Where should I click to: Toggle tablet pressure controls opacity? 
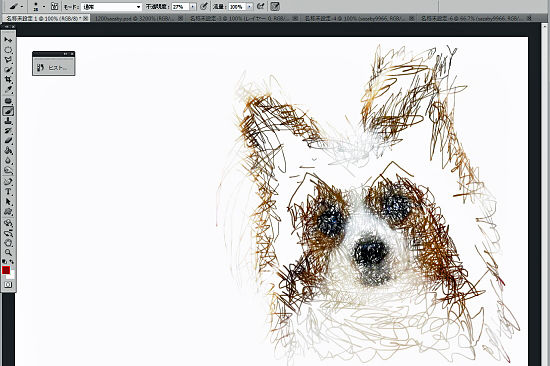pos(203,6)
